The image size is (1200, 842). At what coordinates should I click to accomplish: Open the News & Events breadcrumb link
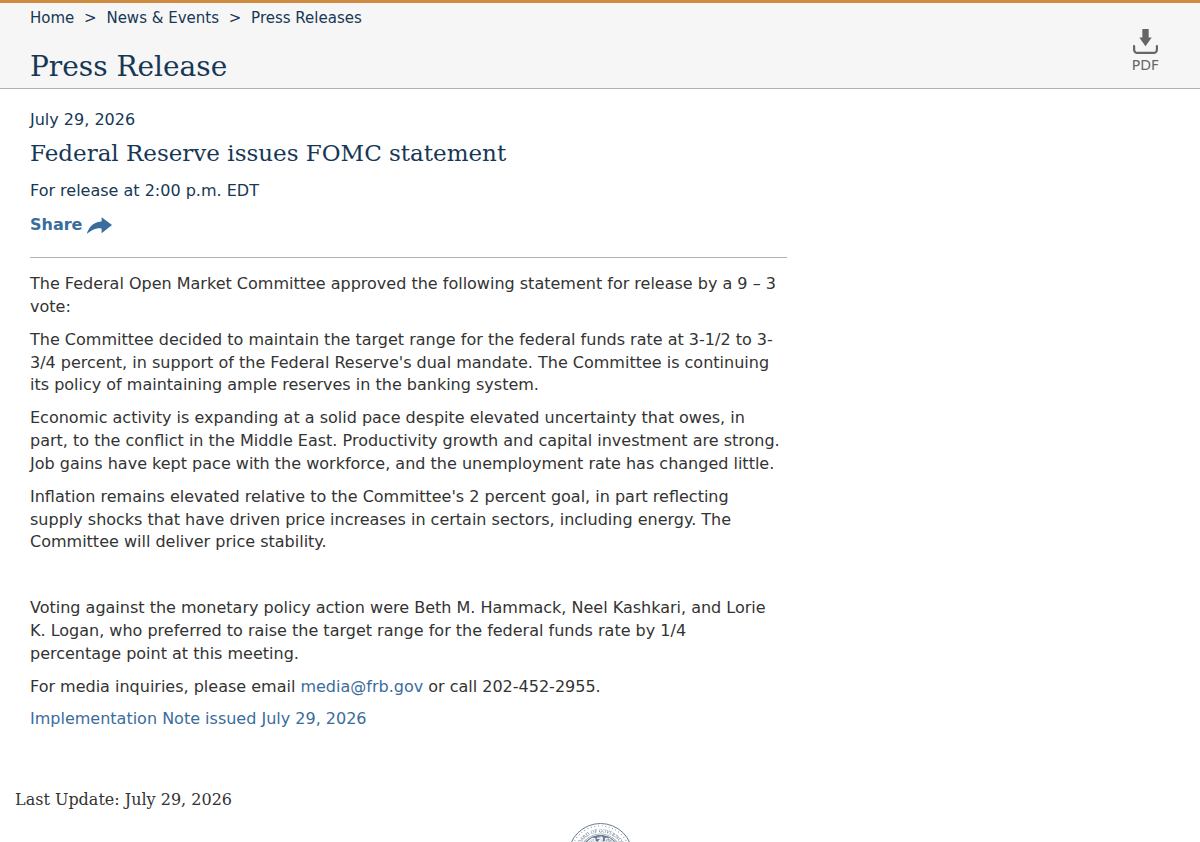[x=163, y=18]
